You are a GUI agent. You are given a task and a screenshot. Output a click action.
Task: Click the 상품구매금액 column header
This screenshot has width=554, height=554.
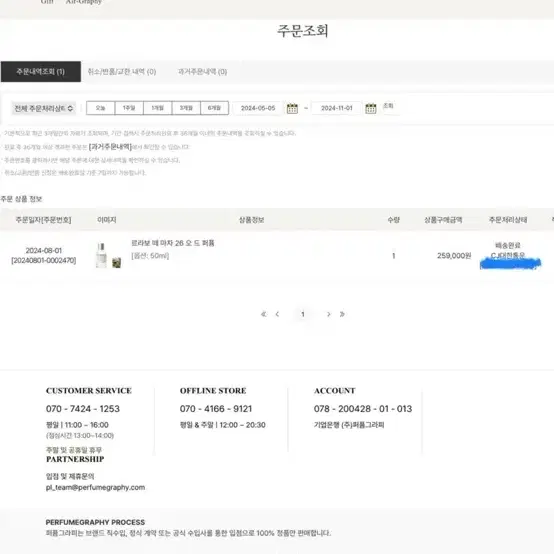(x=443, y=220)
